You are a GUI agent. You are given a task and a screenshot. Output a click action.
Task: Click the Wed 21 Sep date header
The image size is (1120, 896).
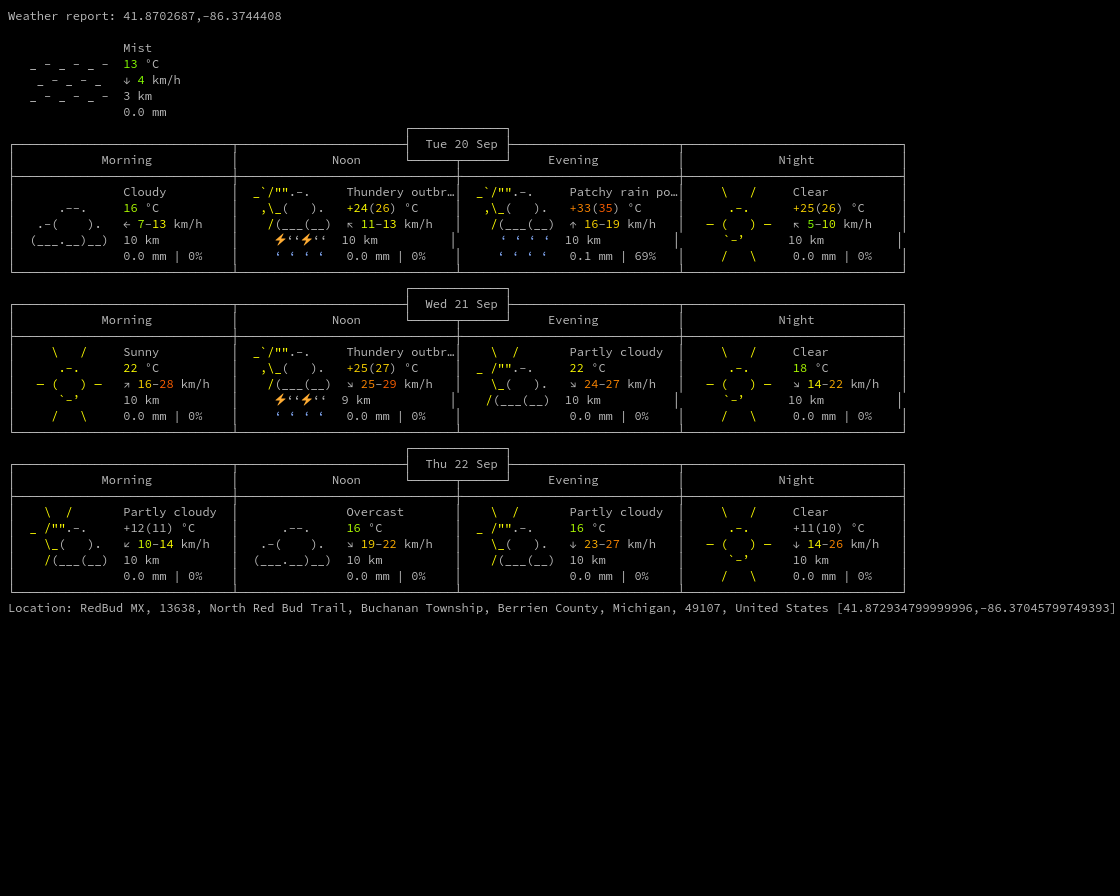coord(461,304)
